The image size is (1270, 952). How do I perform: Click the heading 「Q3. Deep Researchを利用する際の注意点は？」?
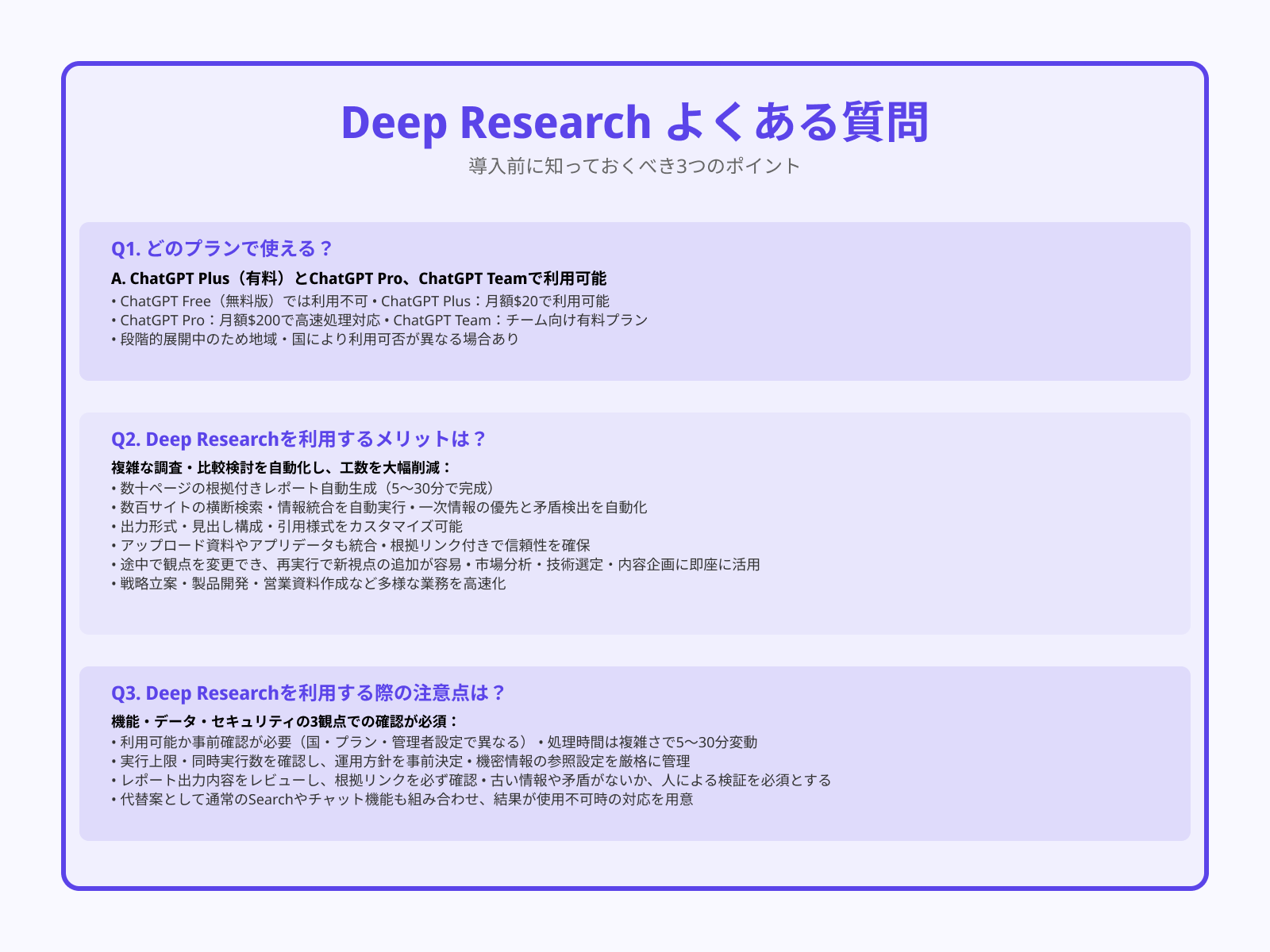click(307, 693)
